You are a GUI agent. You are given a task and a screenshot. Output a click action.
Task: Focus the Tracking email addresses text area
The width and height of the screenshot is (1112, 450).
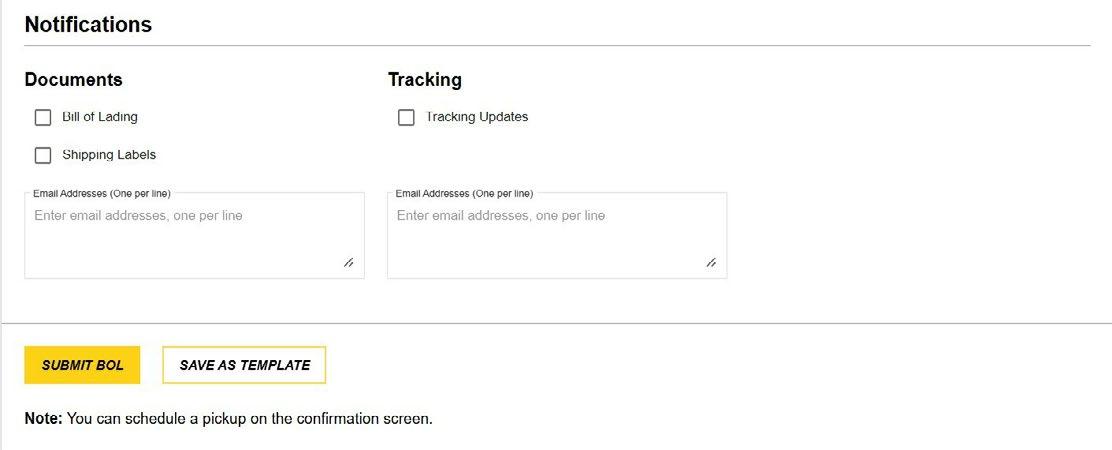point(557,235)
